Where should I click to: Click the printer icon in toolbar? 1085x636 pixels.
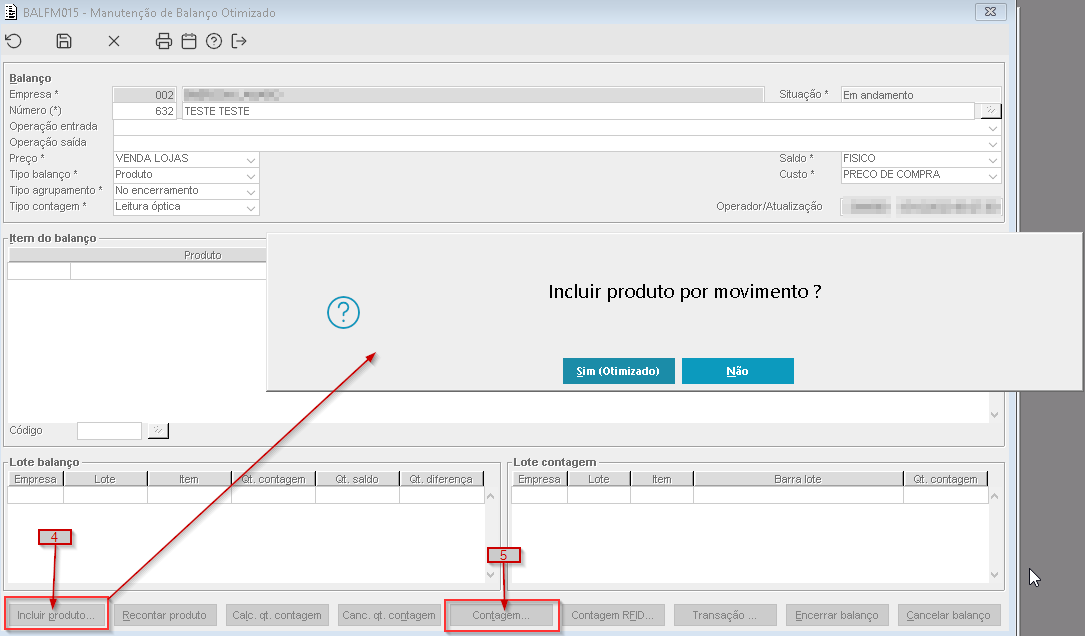tap(164, 42)
